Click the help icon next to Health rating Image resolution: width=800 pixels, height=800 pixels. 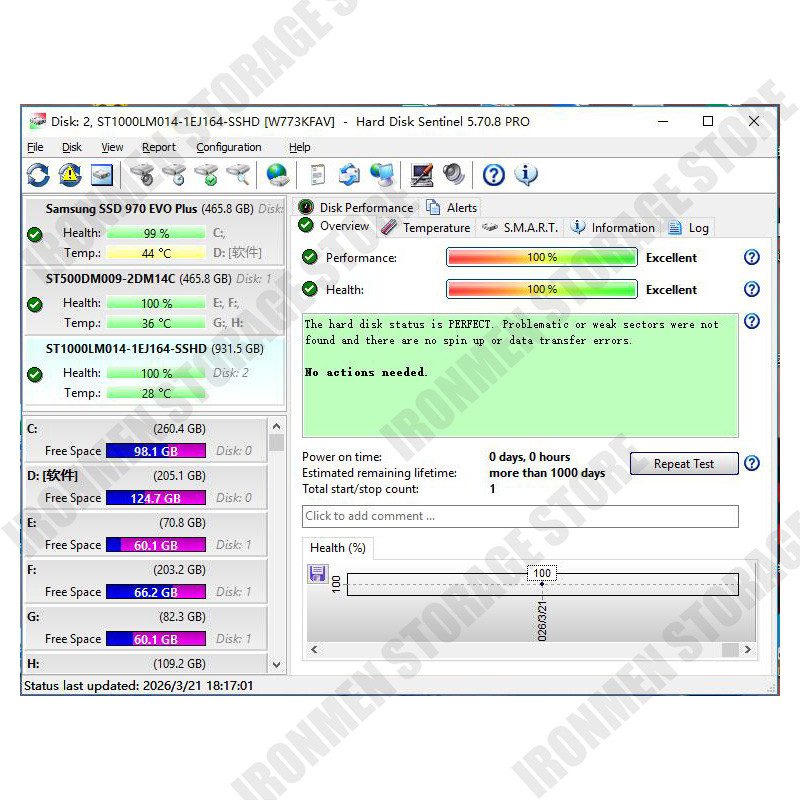(x=752, y=289)
